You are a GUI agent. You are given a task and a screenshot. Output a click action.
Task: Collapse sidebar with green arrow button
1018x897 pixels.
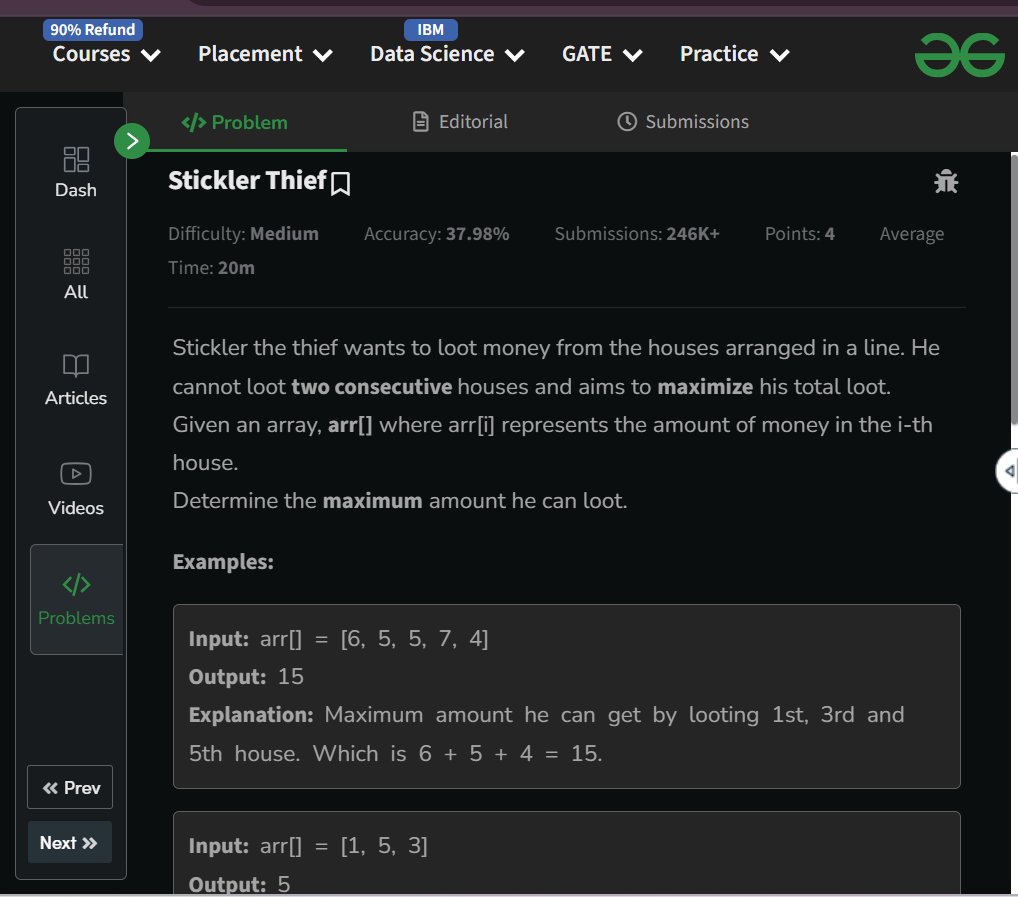(132, 141)
